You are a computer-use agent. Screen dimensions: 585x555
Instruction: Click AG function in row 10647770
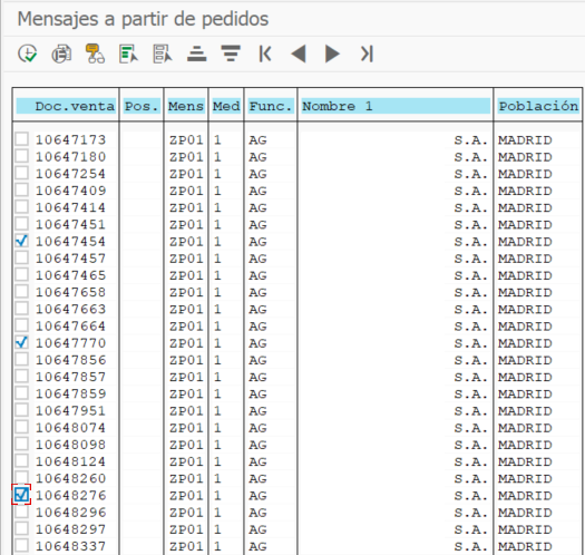(x=258, y=343)
